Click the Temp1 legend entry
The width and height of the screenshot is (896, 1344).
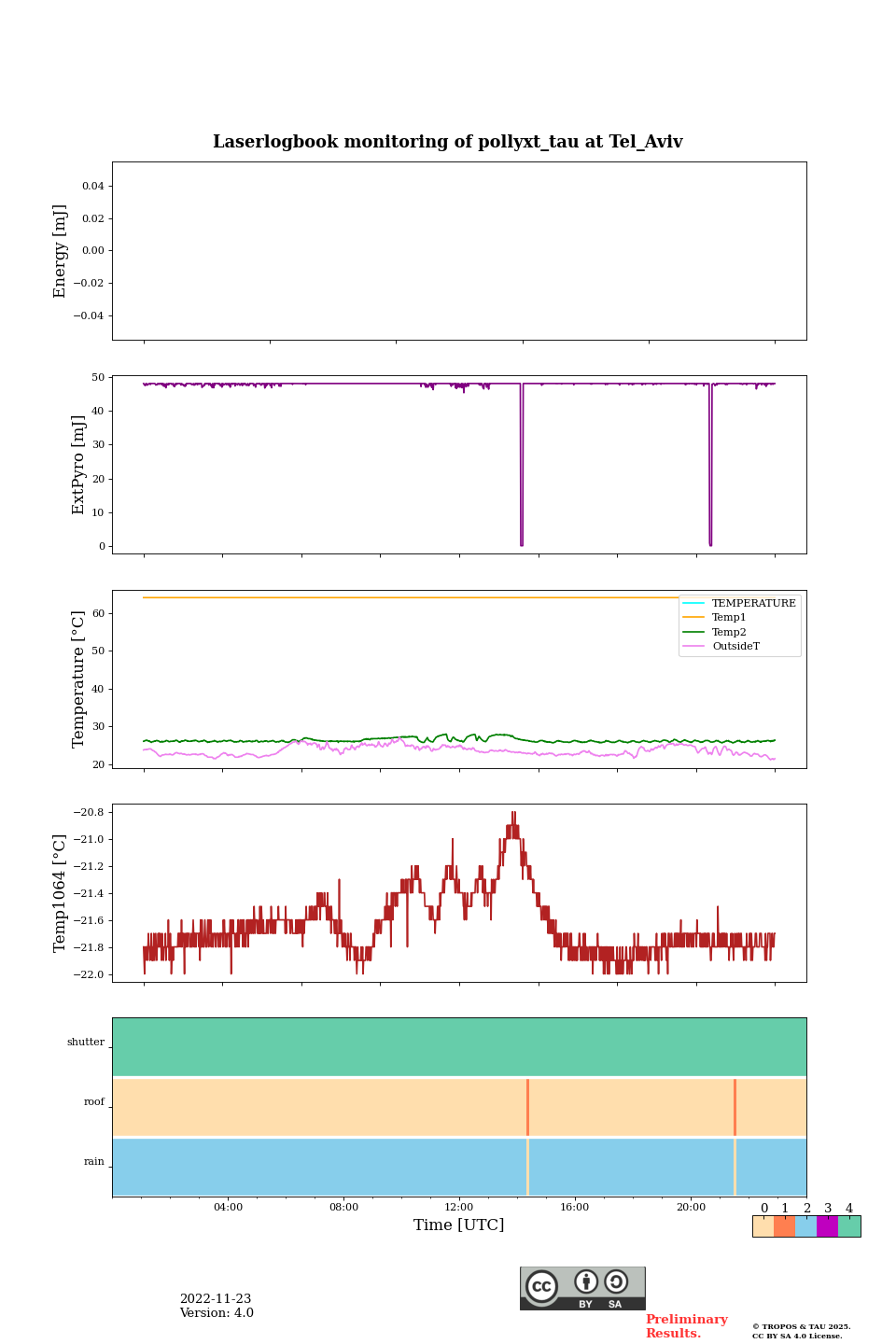pos(715,617)
